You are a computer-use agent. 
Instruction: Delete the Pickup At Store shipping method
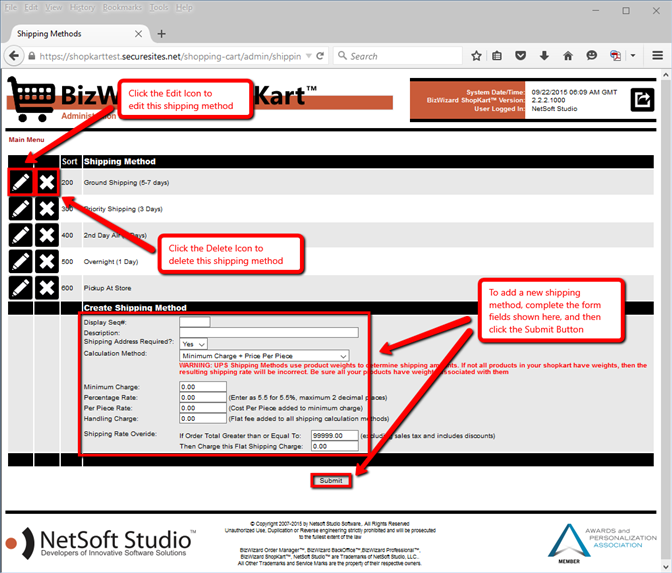[x=47, y=288]
